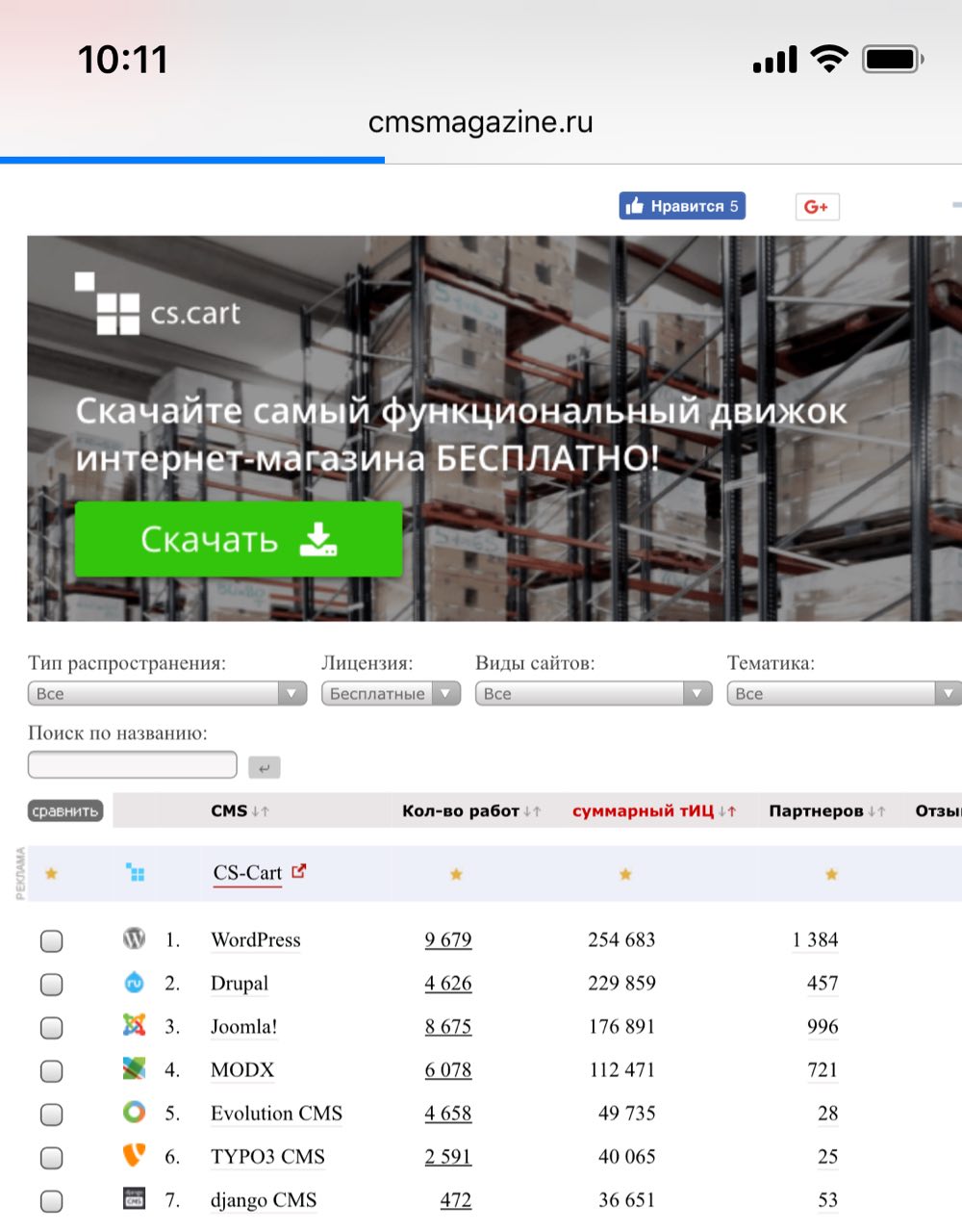The width and height of the screenshot is (962, 1232).
Task: Open the Лицензия dropdown set to Бесплатные
Action: point(392,693)
